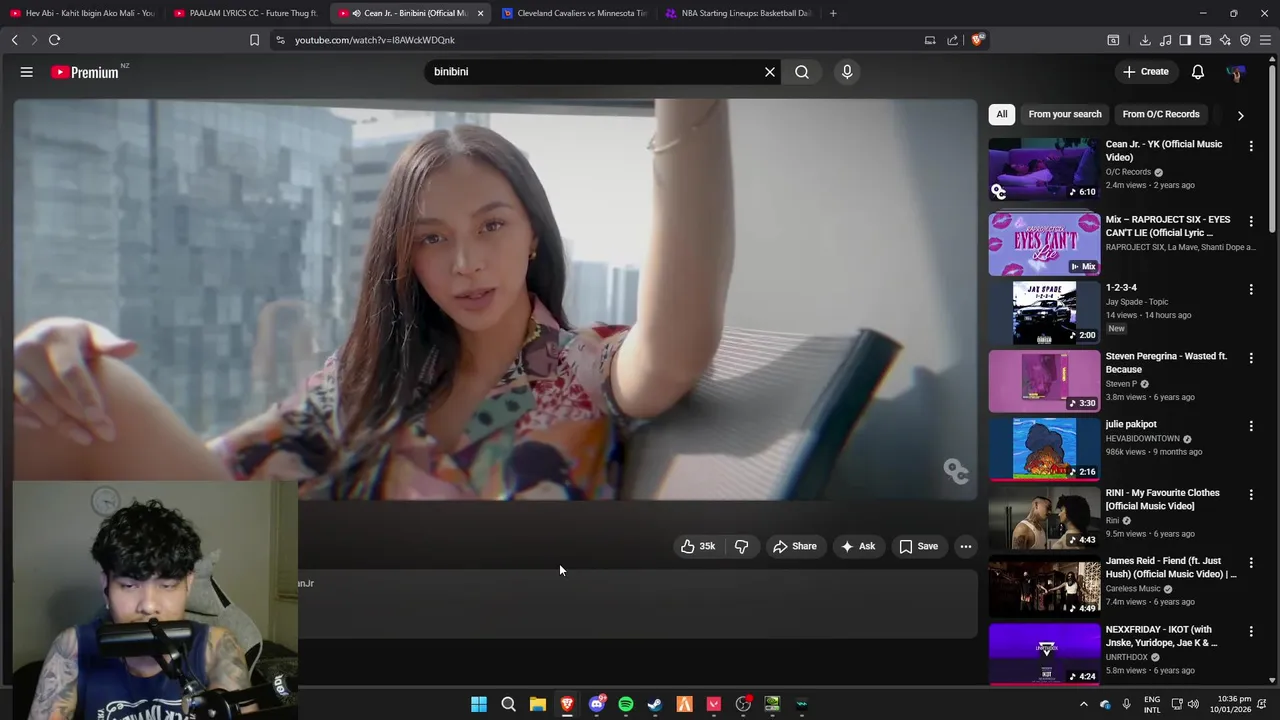Reload the current page
The image size is (1280, 720).
pos(55,40)
